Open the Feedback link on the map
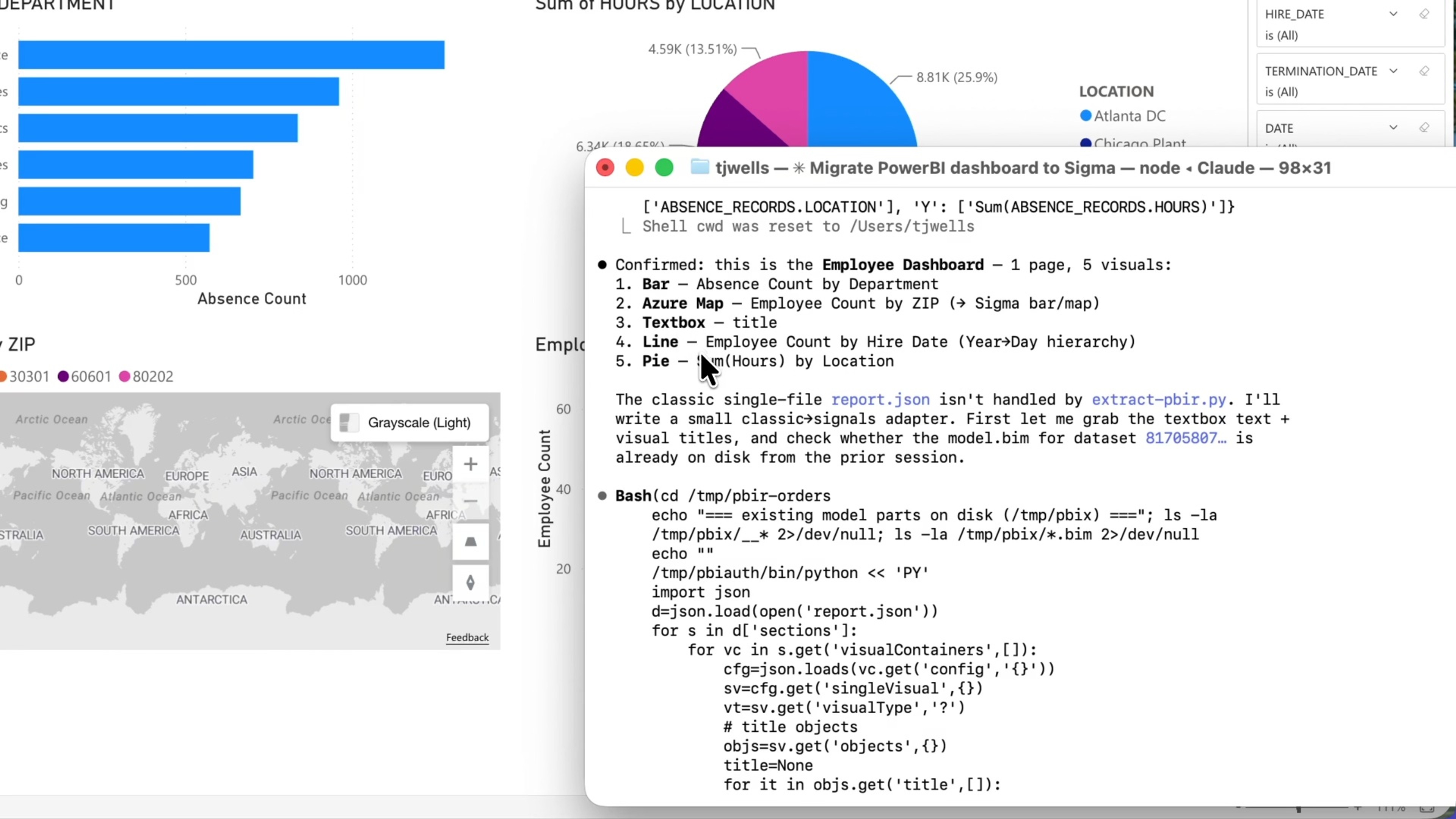 pyautogui.click(x=468, y=637)
